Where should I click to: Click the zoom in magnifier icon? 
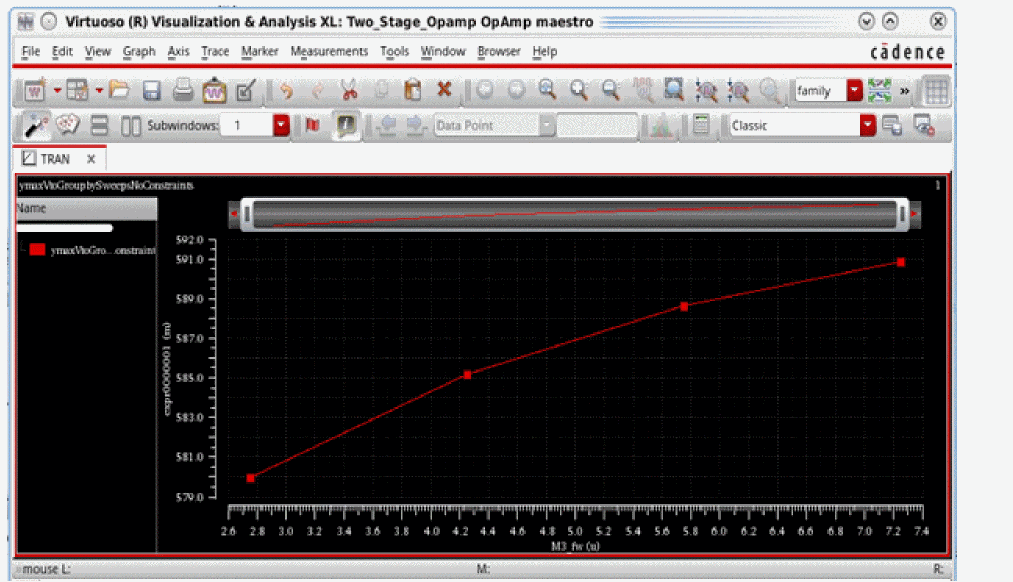tap(579, 90)
